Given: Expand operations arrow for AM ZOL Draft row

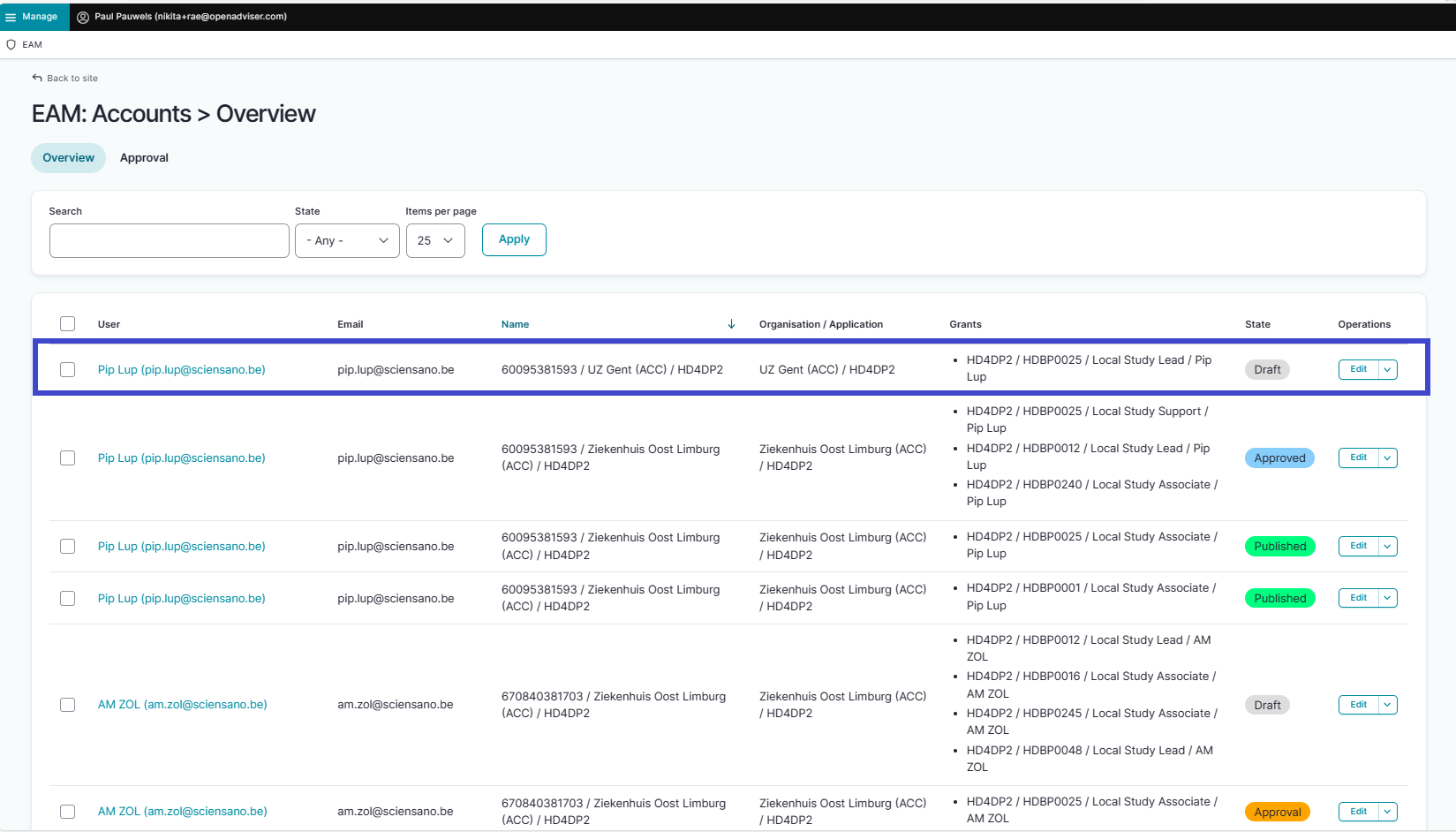Looking at the screenshot, I should [1387, 705].
